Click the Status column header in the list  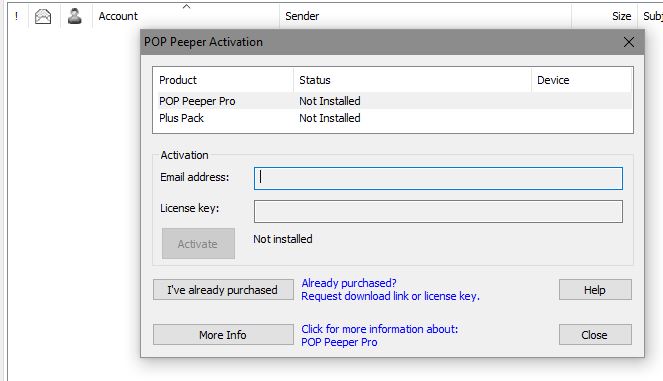pos(315,80)
